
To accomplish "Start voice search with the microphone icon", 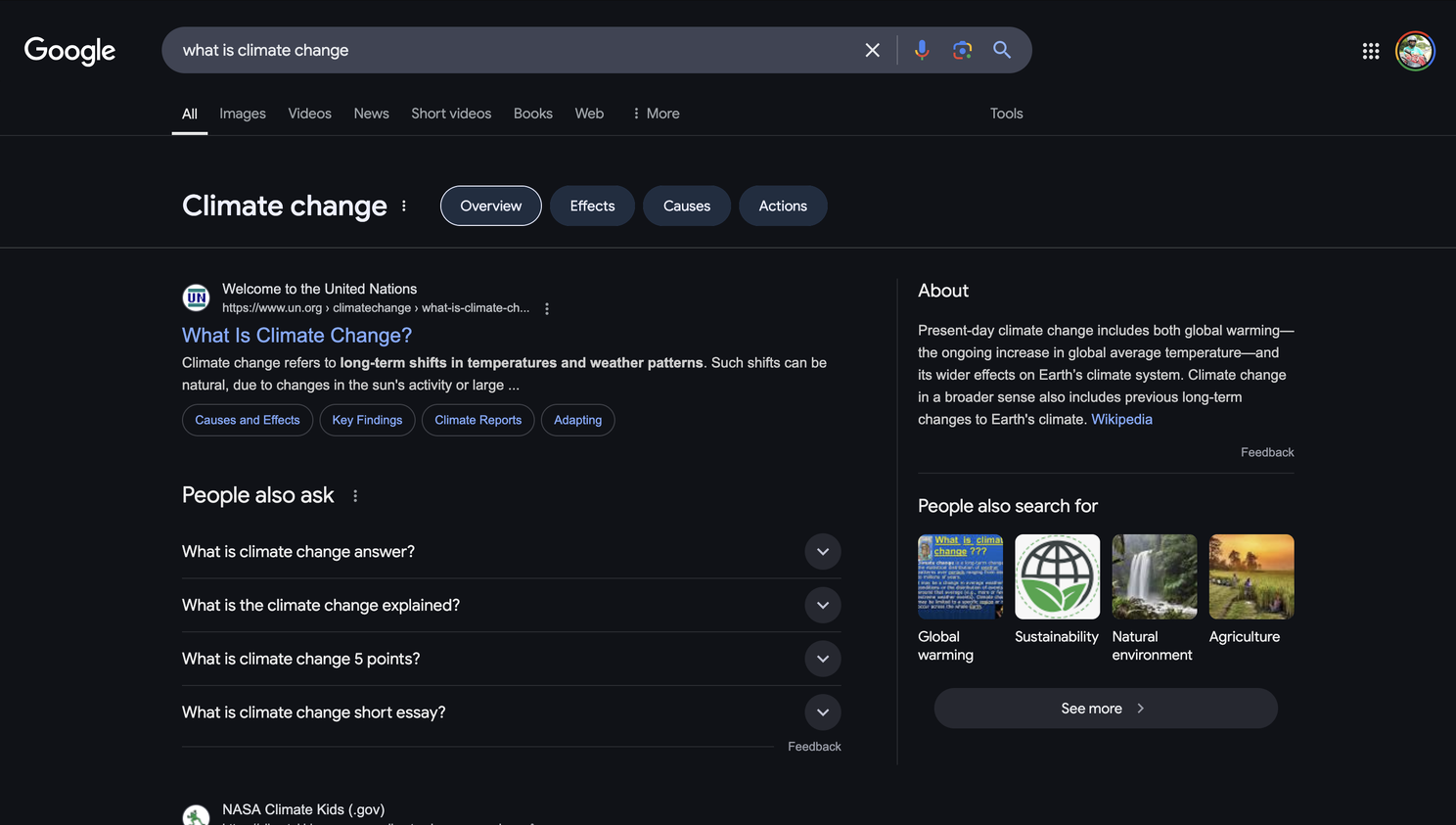I will [921, 50].
